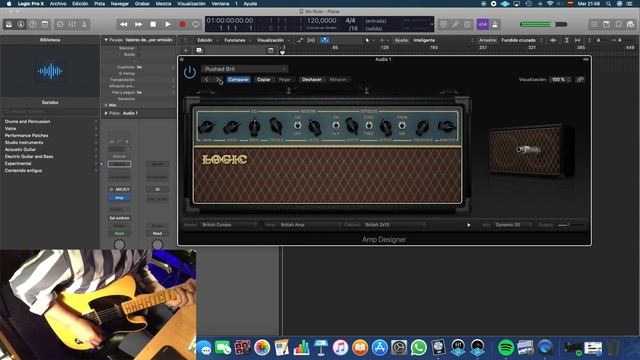Toggle the EFFECTS on/off switch
Screen dimensions: 640x360
click(336, 126)
